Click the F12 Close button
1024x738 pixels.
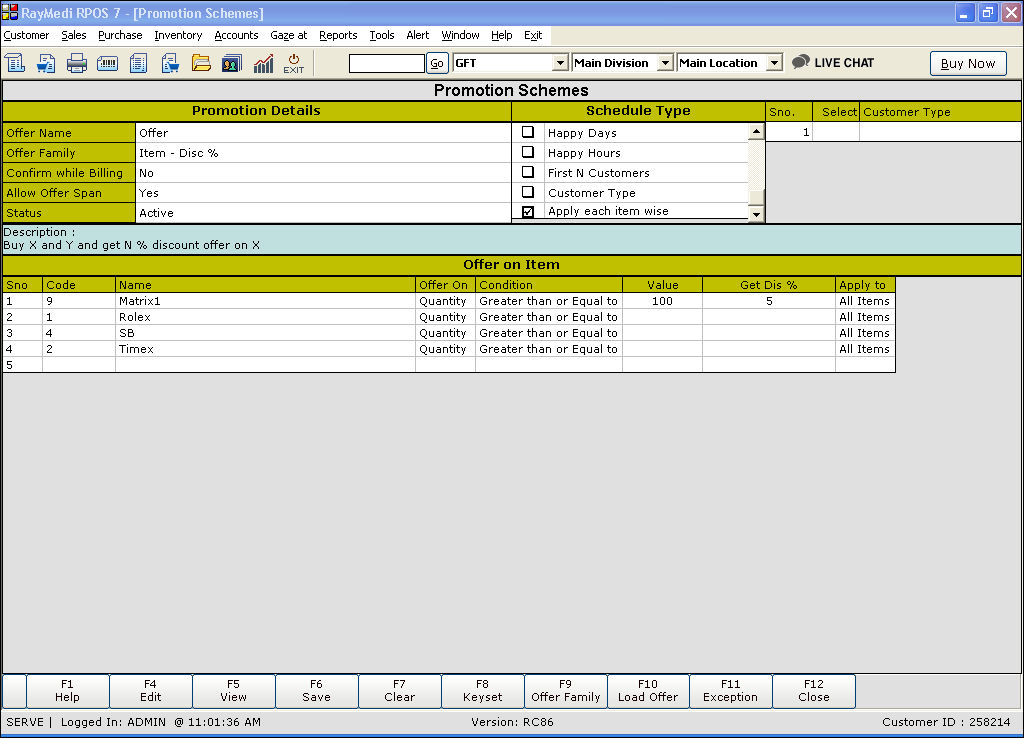coord(814,691)
